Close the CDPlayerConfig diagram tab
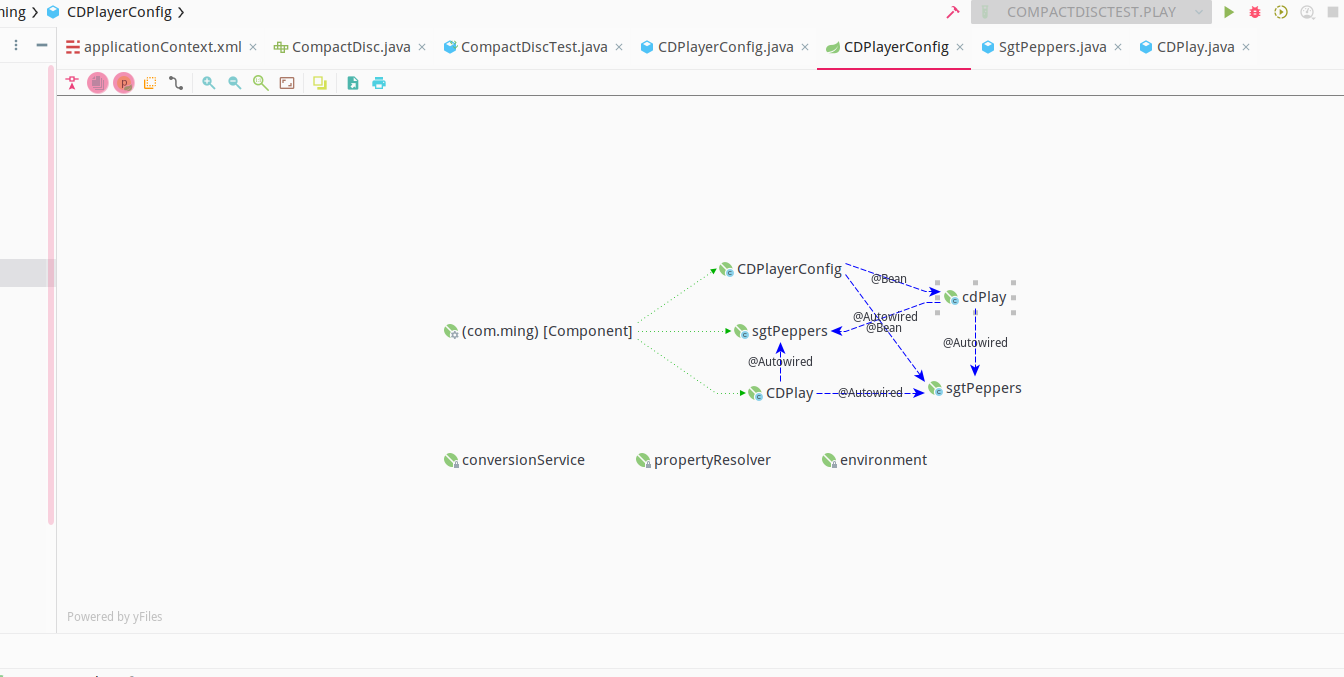This screenshot has width=1344, height=677. click(960, 47)
